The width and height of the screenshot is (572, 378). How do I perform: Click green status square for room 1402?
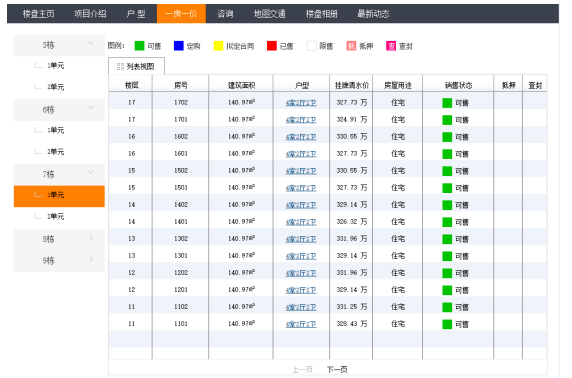tap(447, 205)
